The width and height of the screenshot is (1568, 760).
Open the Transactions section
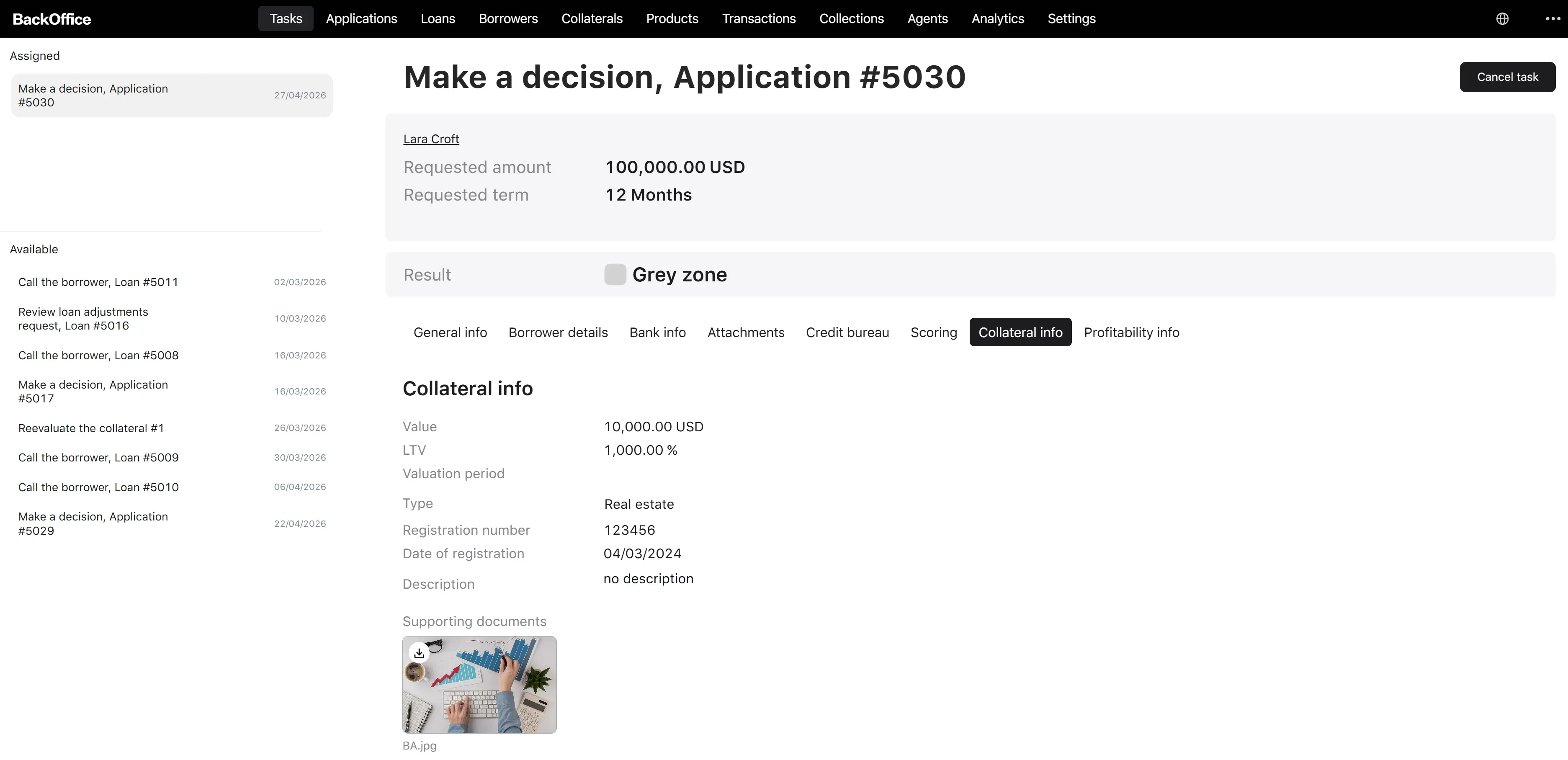pos(758,19)
